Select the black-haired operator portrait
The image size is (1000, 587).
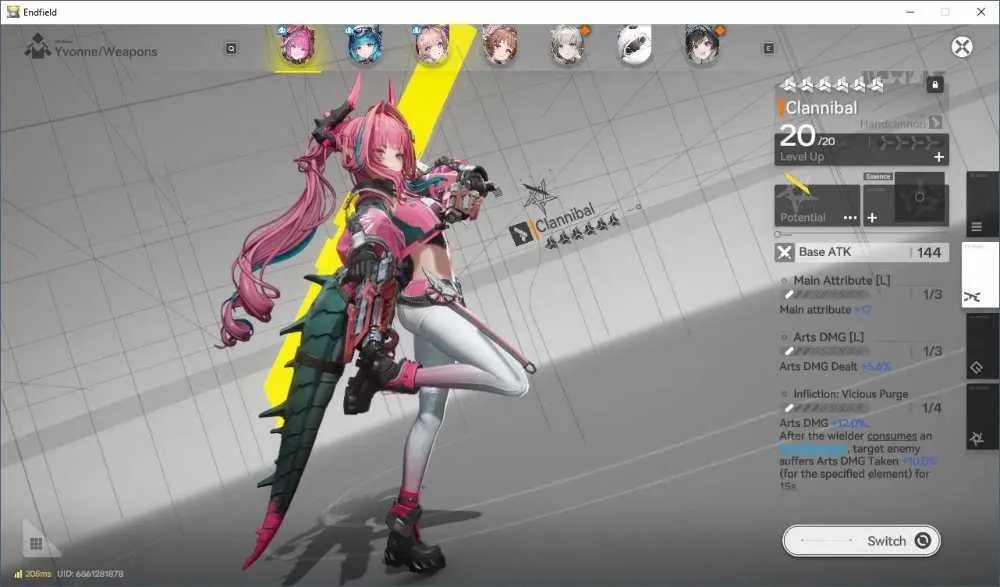[702, 45]
